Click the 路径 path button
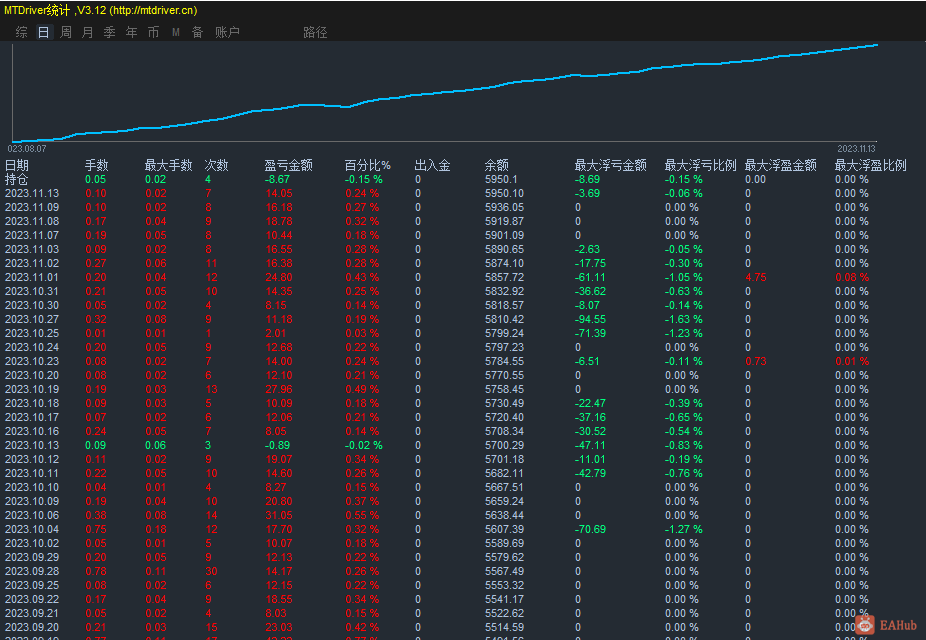 (x=315, y=32)
